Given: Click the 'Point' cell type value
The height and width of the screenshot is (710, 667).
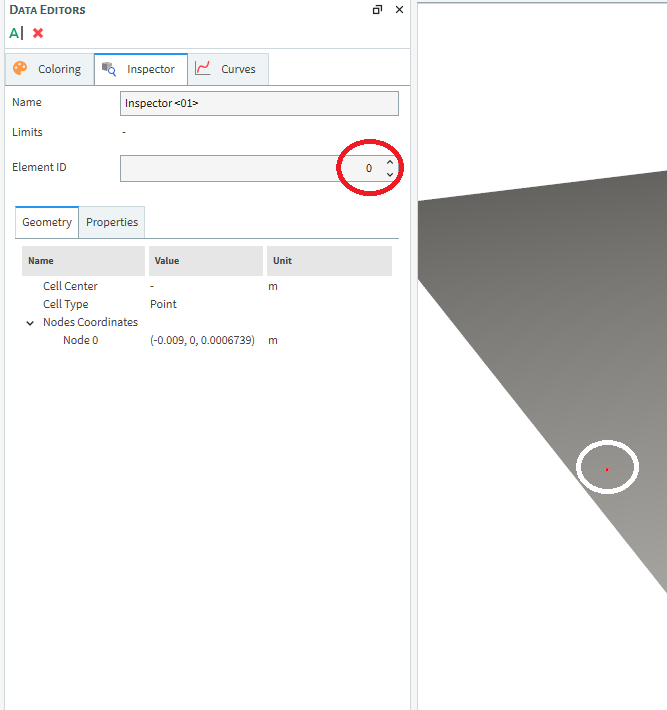Looking at the screenshot, I should tap(163, 304).
